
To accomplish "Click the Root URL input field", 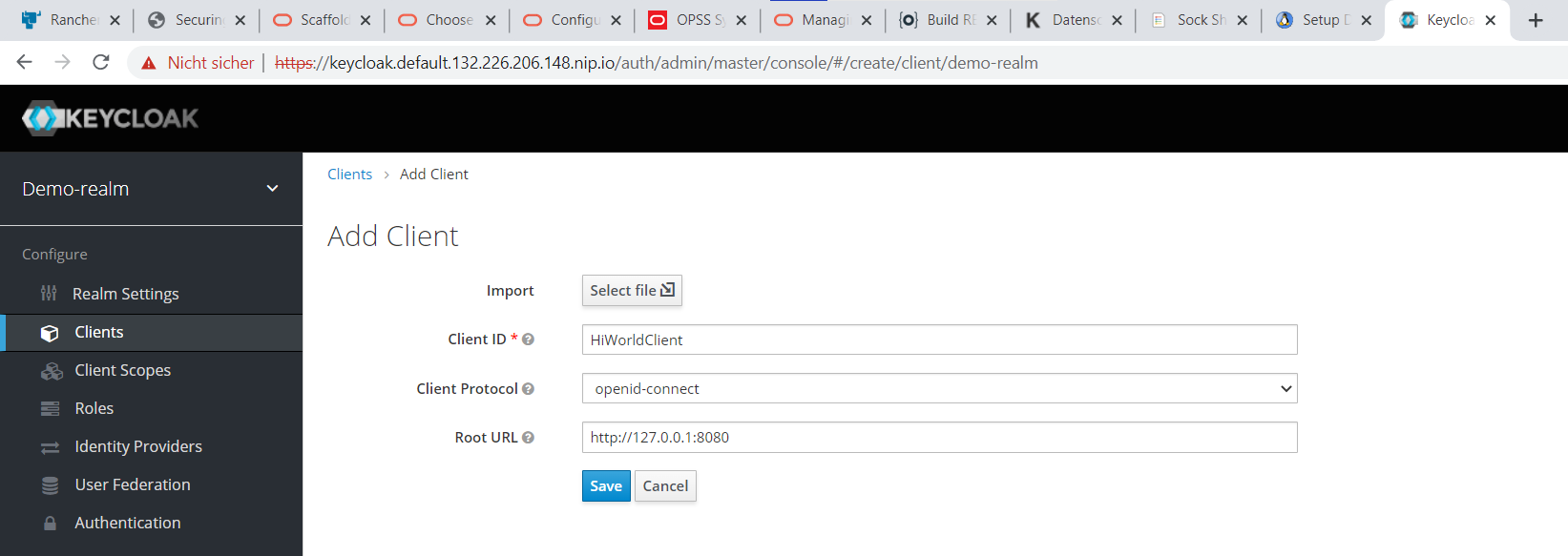I will [x=939, y=437].
